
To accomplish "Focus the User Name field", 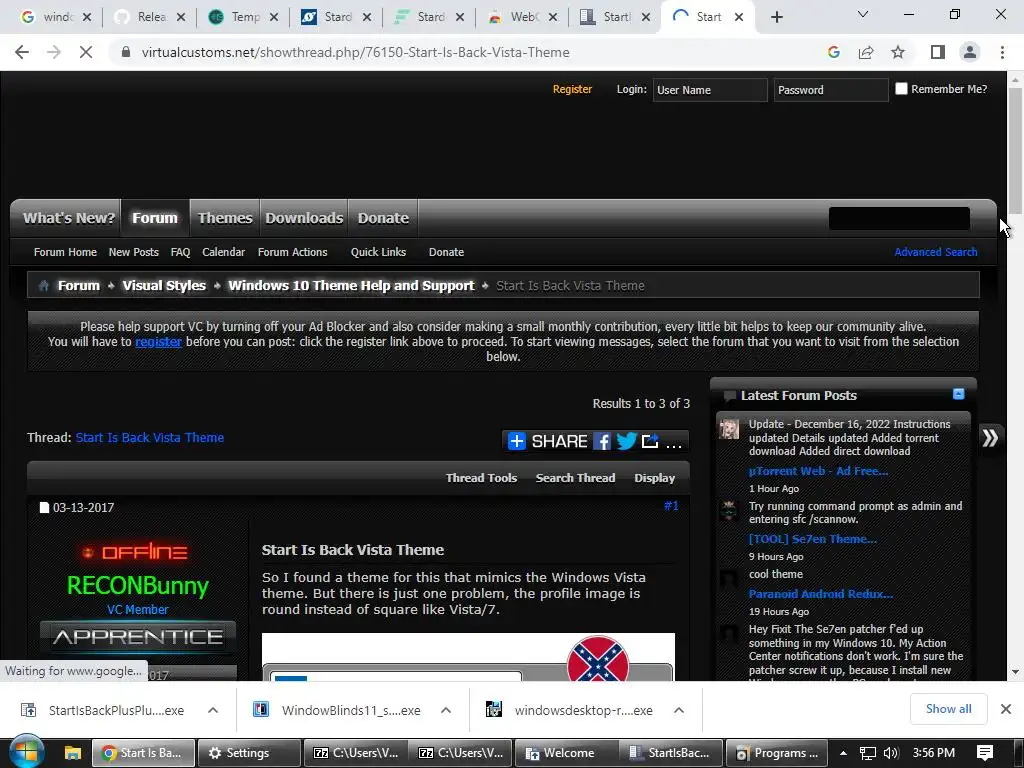I will (x=710, y=90).
